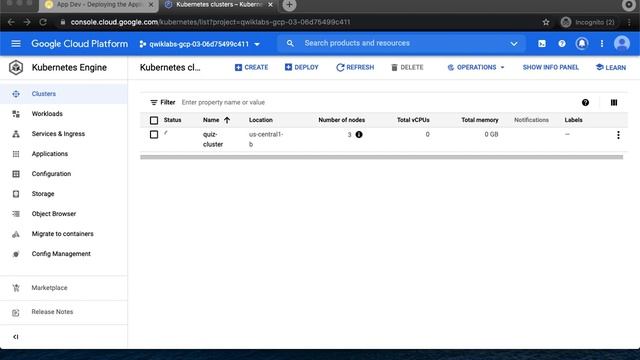Click SHOW INFO PANEL
This screenshot has width=640, height=360.
(551, 67)
